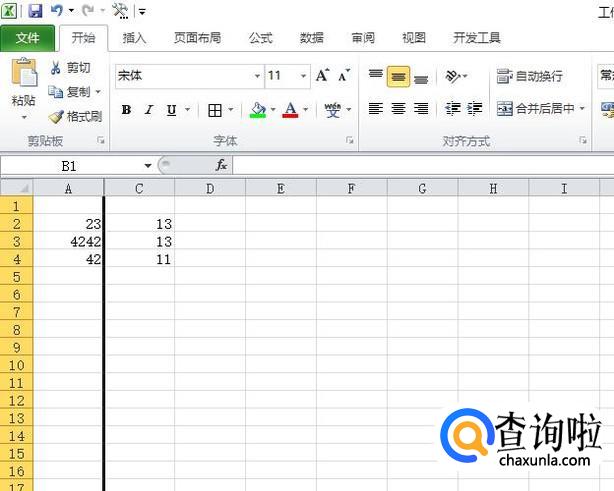Click the 合并后居中 merge button
614x491 pixels.
[536, 108]
